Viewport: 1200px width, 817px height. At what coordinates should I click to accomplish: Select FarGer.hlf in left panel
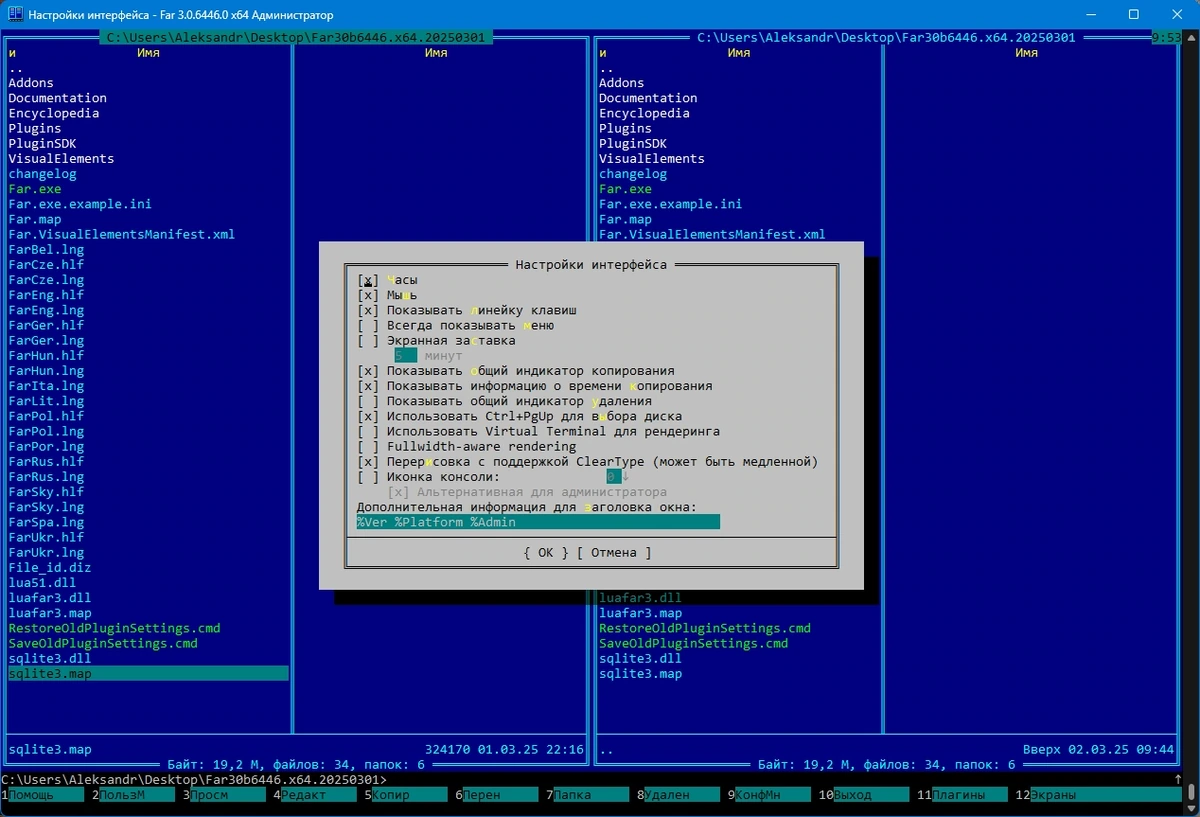46,325
